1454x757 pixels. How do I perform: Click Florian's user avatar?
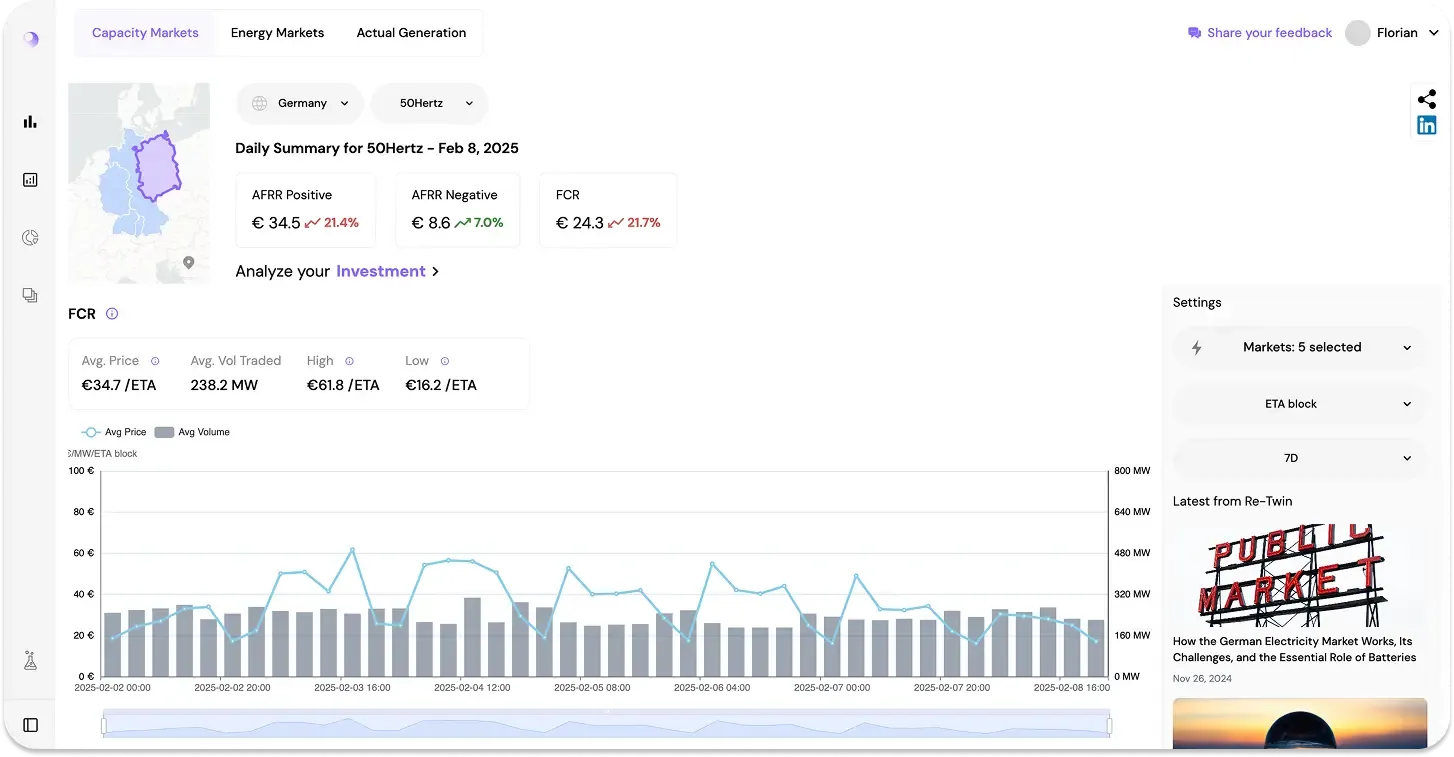coord(1358,33)
